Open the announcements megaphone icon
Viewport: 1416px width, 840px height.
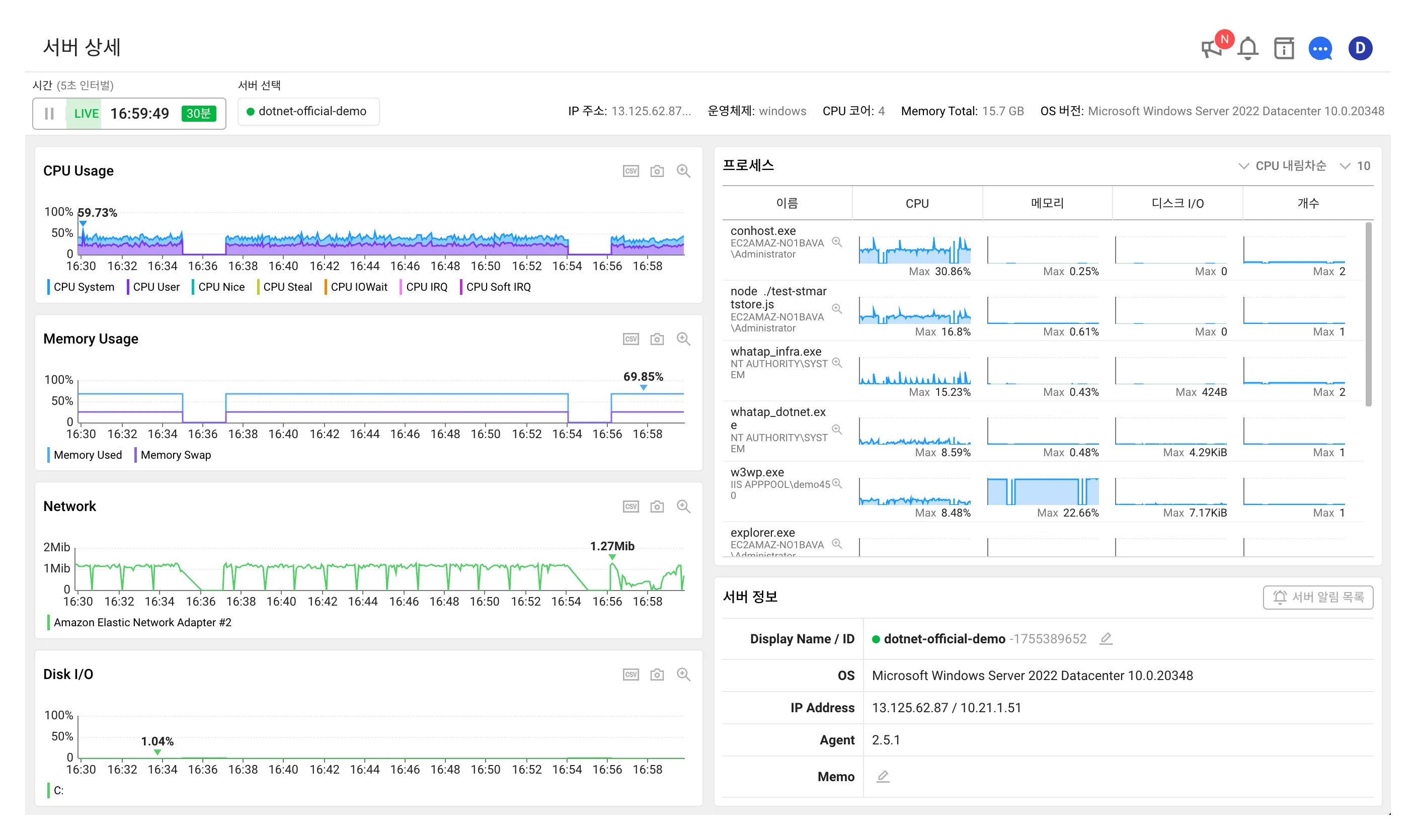click(1211, 49)
